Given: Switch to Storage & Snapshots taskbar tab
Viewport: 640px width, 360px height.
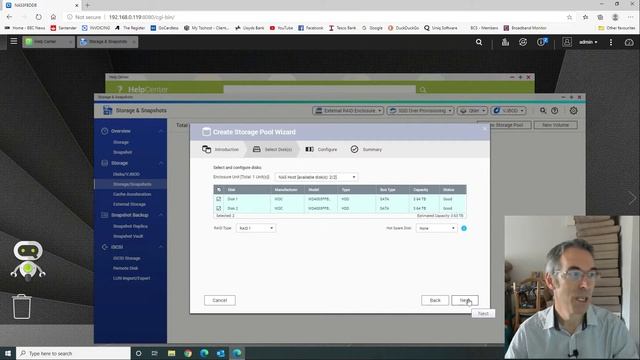Looking at the screenshot, I should pos(108,42).
